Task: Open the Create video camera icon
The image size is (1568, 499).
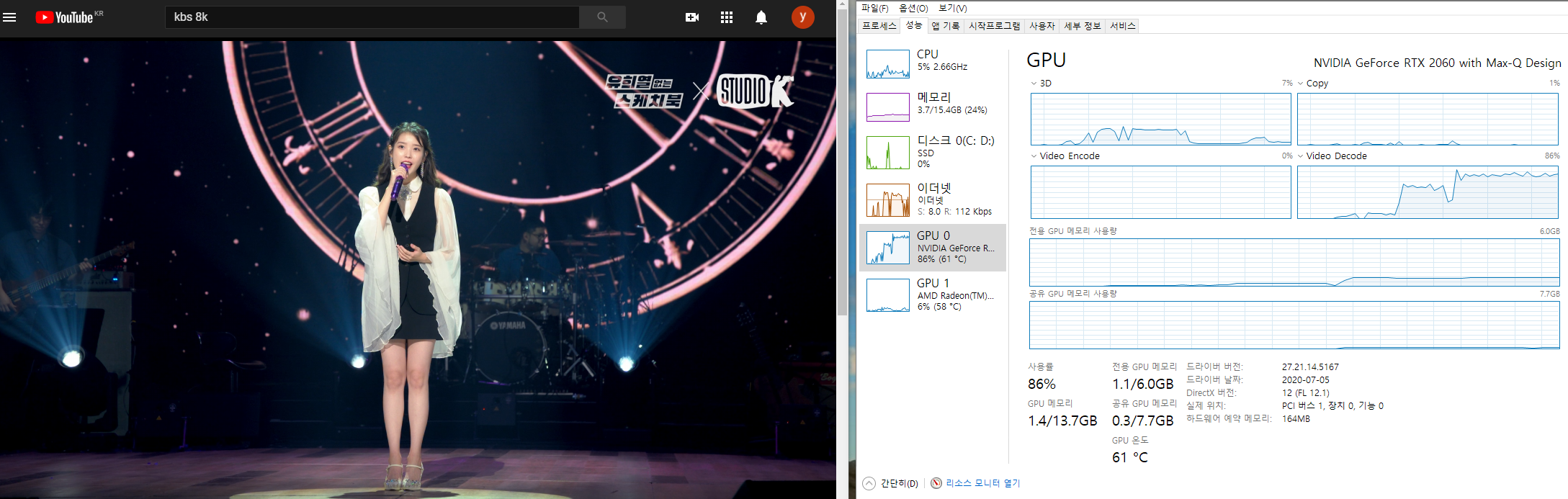Action: (x=692, y=17)
